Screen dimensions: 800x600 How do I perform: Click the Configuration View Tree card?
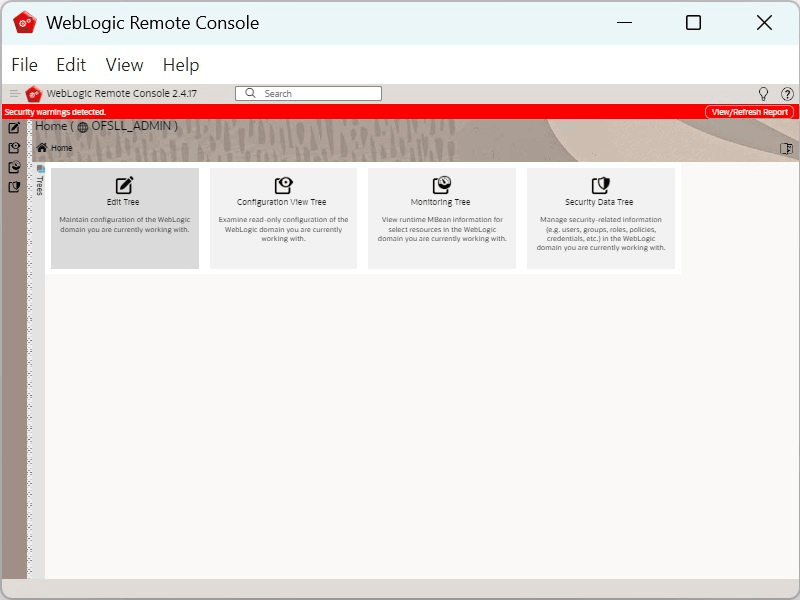tap(283, 218)
